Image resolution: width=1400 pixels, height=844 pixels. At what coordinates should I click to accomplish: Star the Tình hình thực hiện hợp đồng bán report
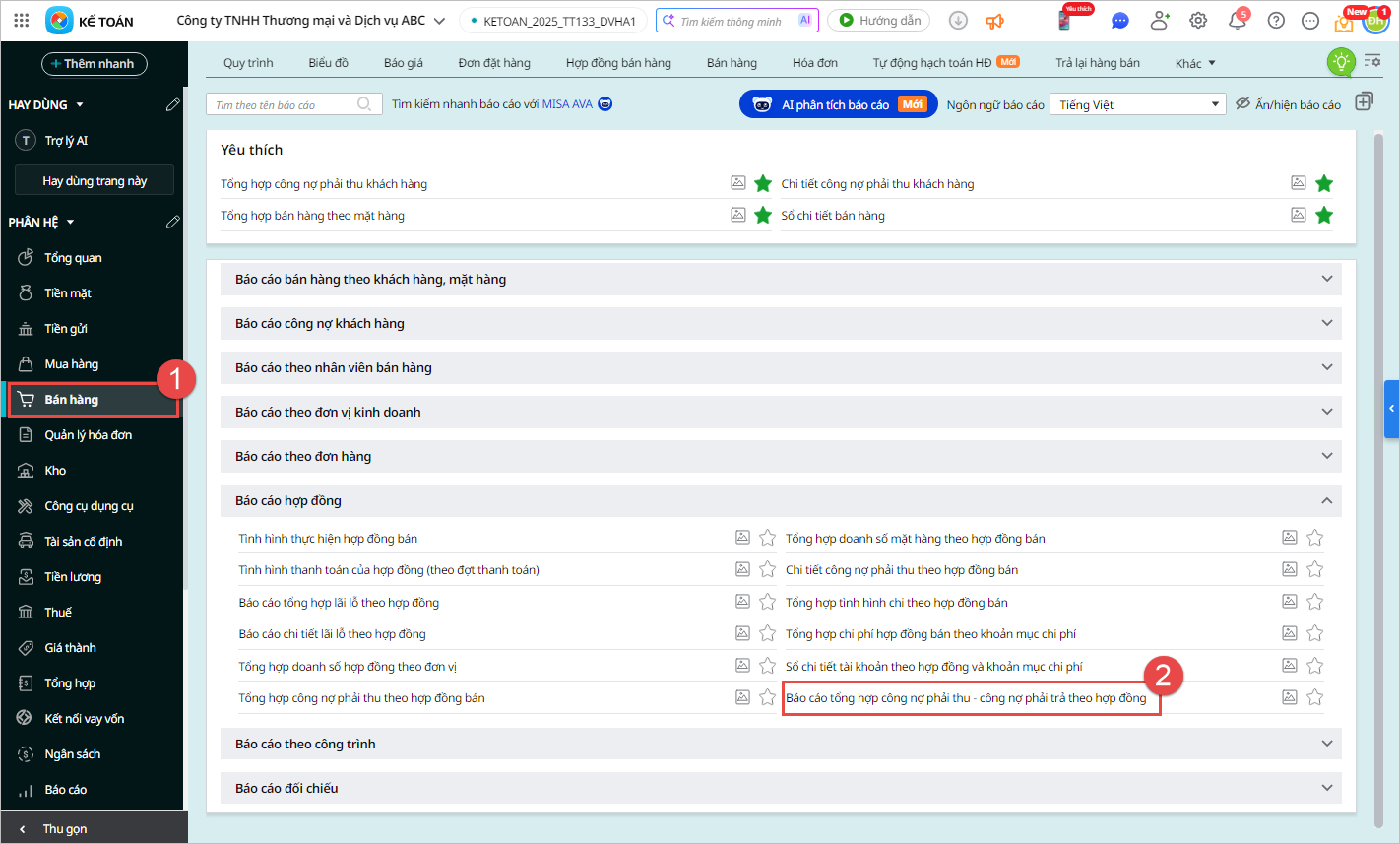[x=768, y=538]
